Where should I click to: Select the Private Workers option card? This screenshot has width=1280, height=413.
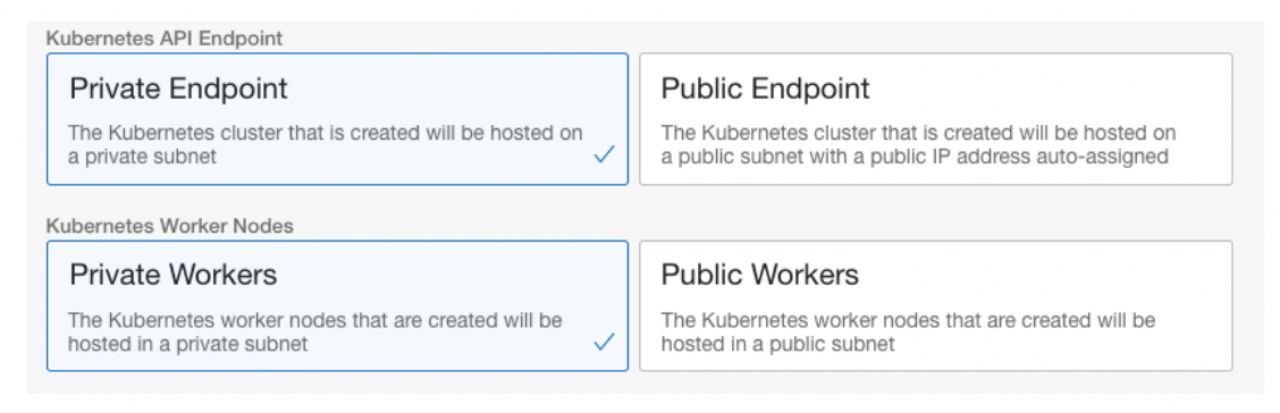337,305
